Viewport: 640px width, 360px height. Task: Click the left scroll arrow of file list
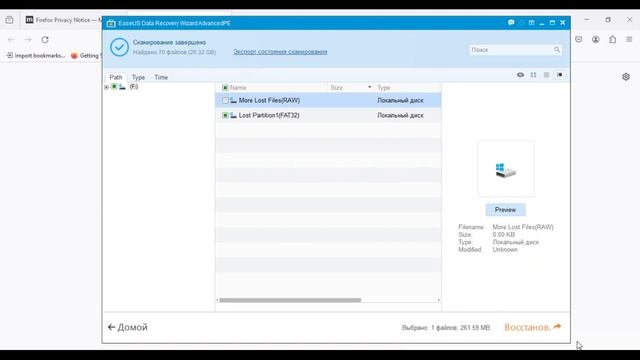pos(217,300)
